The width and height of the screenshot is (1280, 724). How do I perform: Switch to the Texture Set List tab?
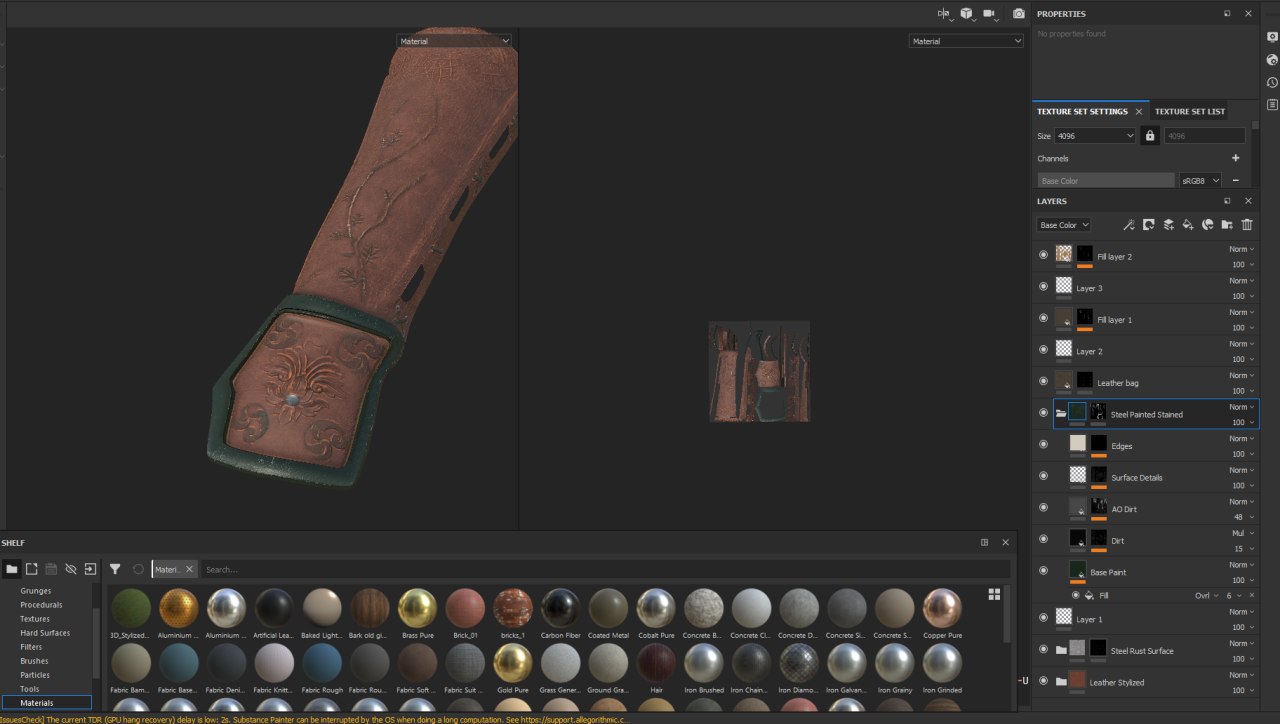coord(1190,112)
